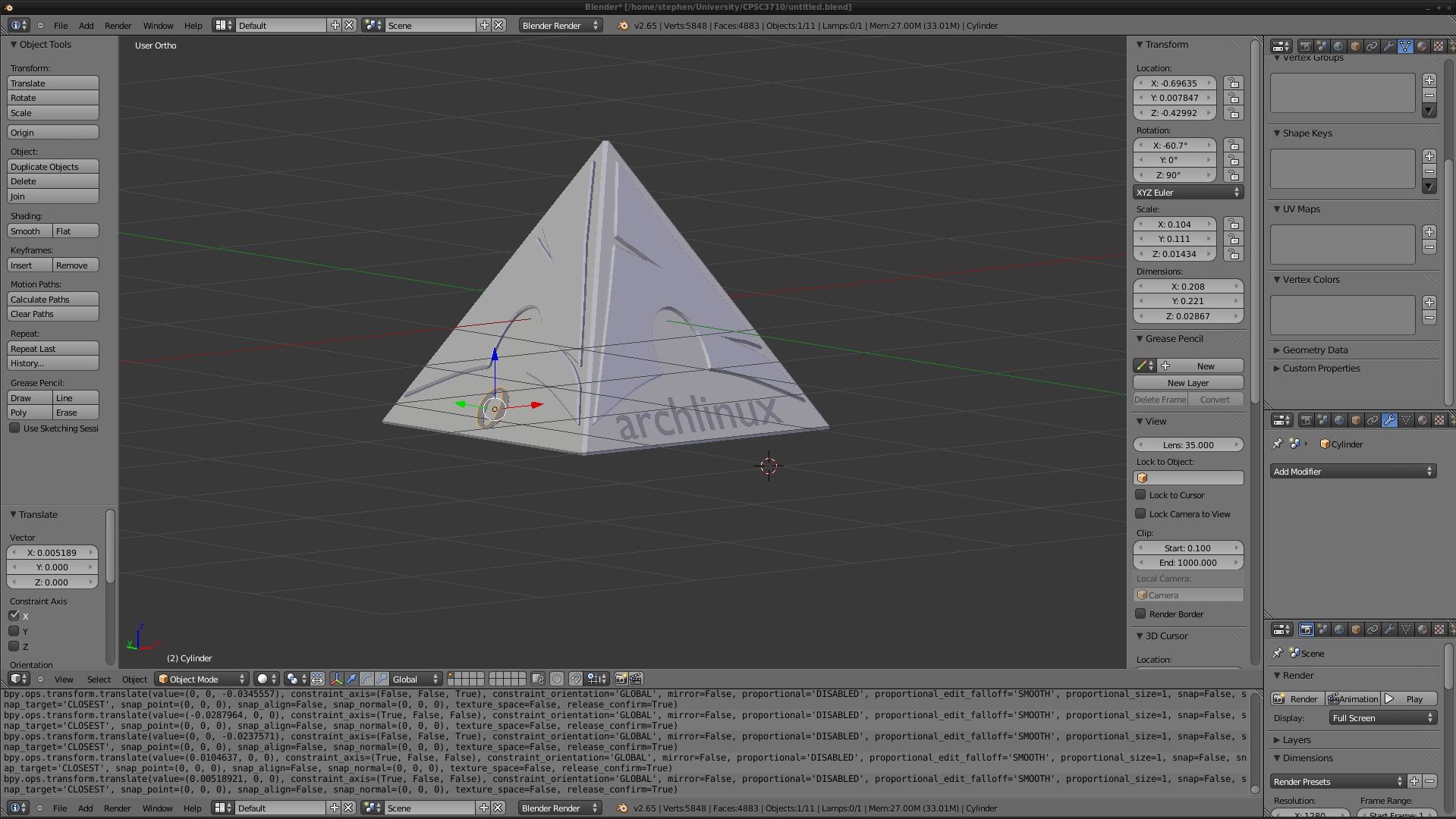This screenshot has width=1456, height=819.
Task: Enable Use Sketching Sessions checkbox
Action: (14, 428)
